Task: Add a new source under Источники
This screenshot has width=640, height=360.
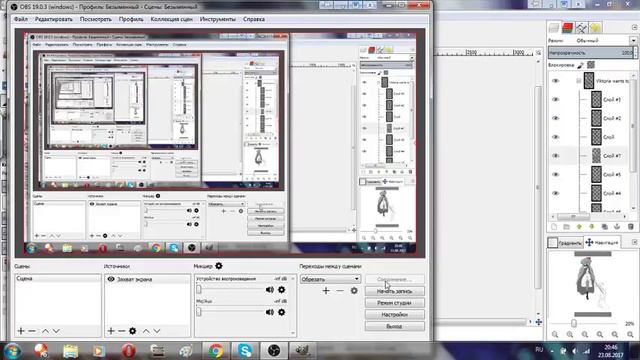Action: pos(111,331)
